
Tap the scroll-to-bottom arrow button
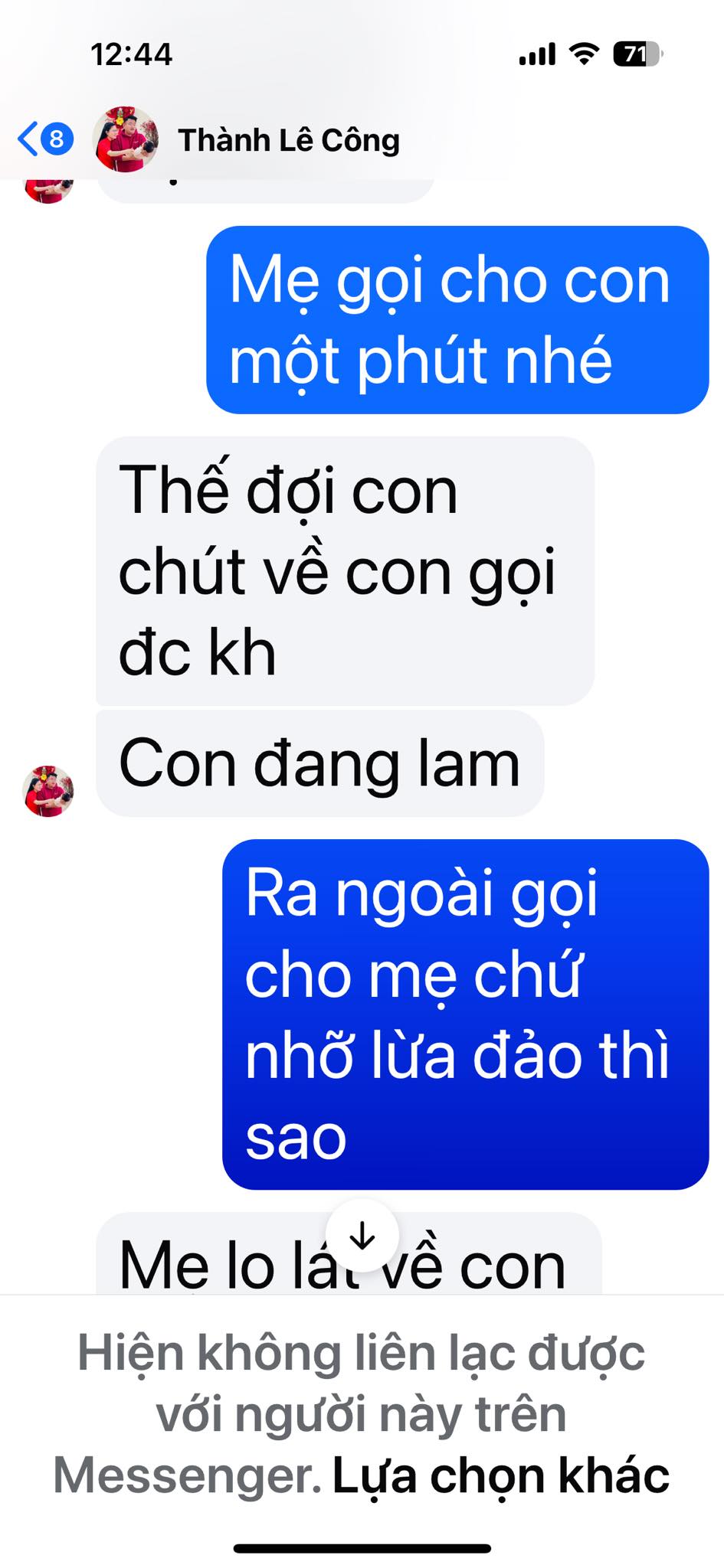coord(362,1235)
